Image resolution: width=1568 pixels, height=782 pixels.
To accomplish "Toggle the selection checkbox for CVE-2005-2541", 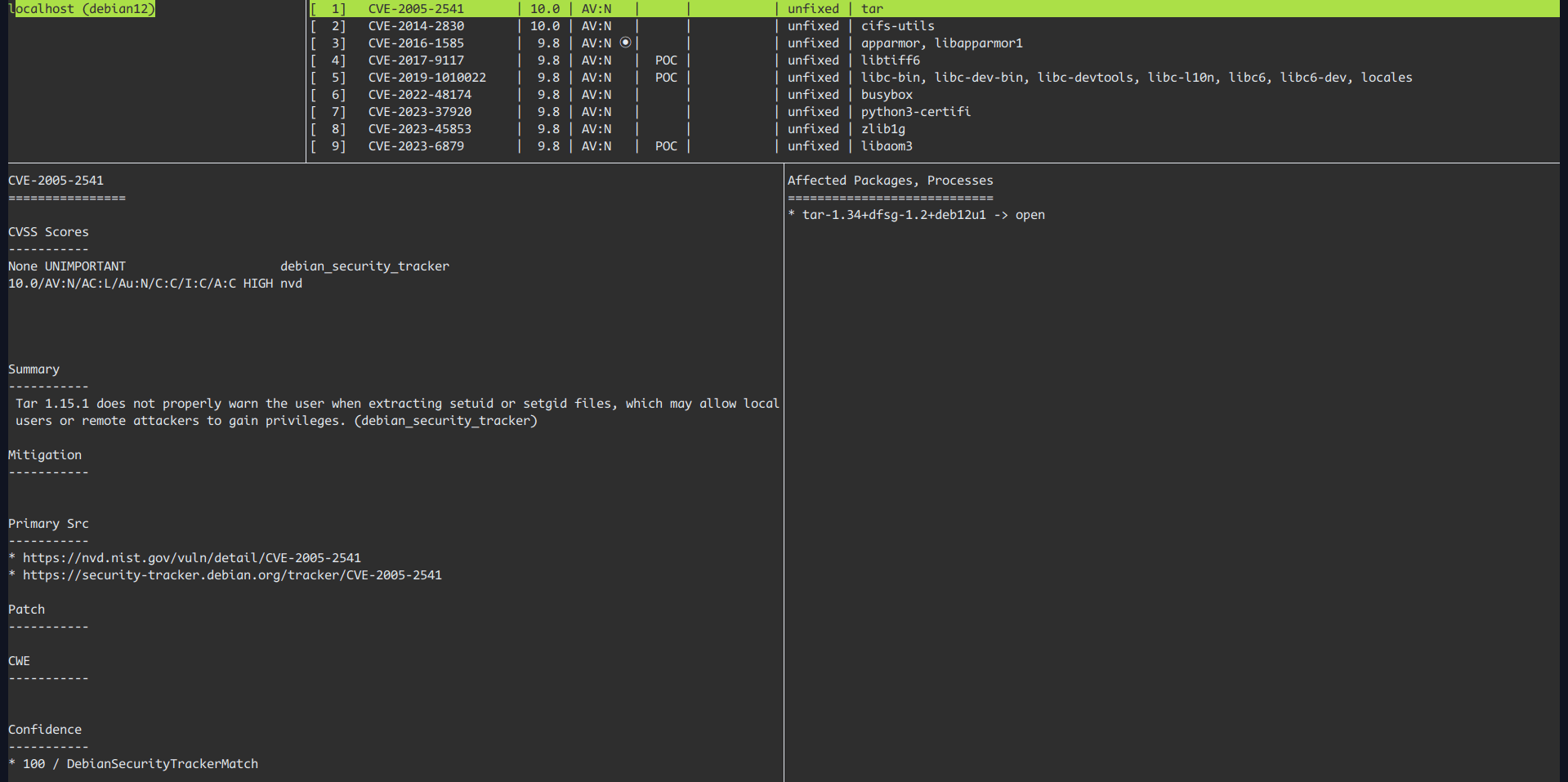I will pos(329,8).
